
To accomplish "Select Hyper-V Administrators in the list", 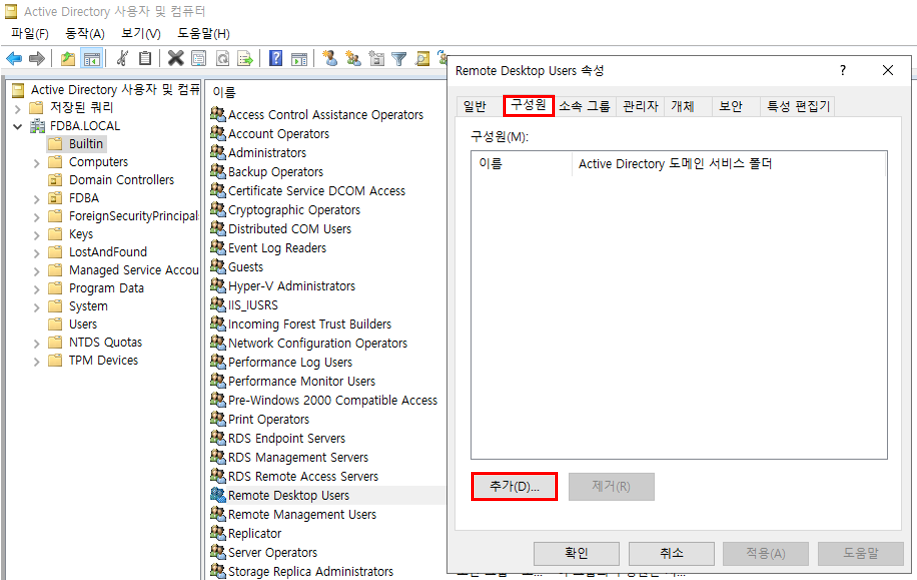I will [x=292, y=286].
